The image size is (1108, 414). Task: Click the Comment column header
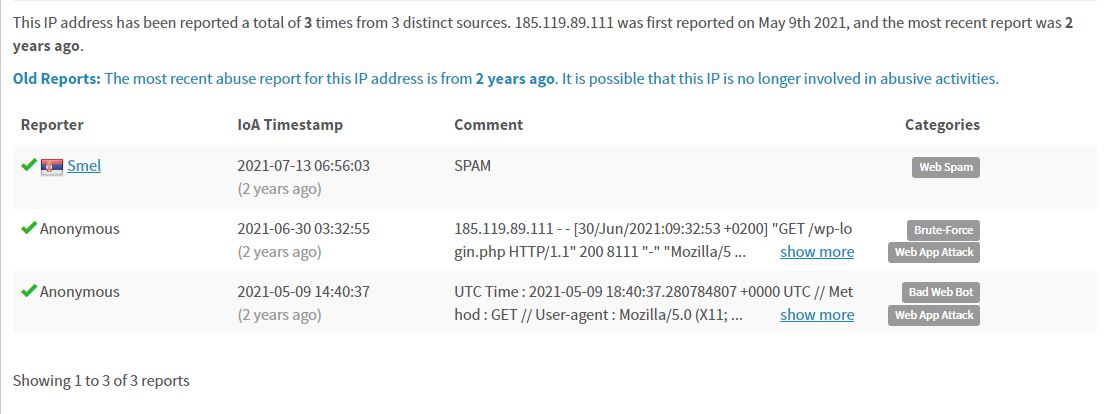point(488,124)
